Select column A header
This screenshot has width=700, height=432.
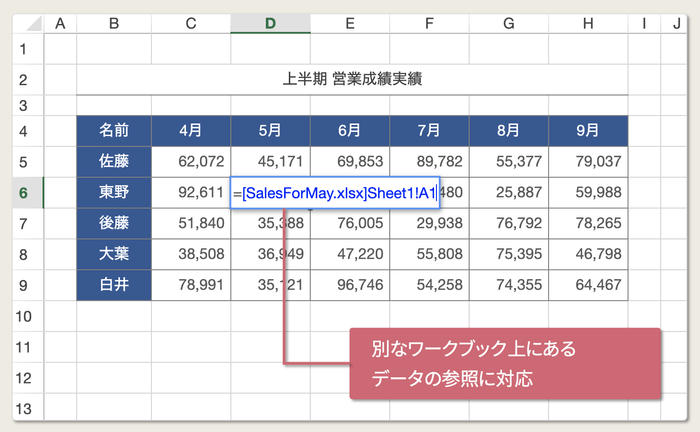click(60, 24)
